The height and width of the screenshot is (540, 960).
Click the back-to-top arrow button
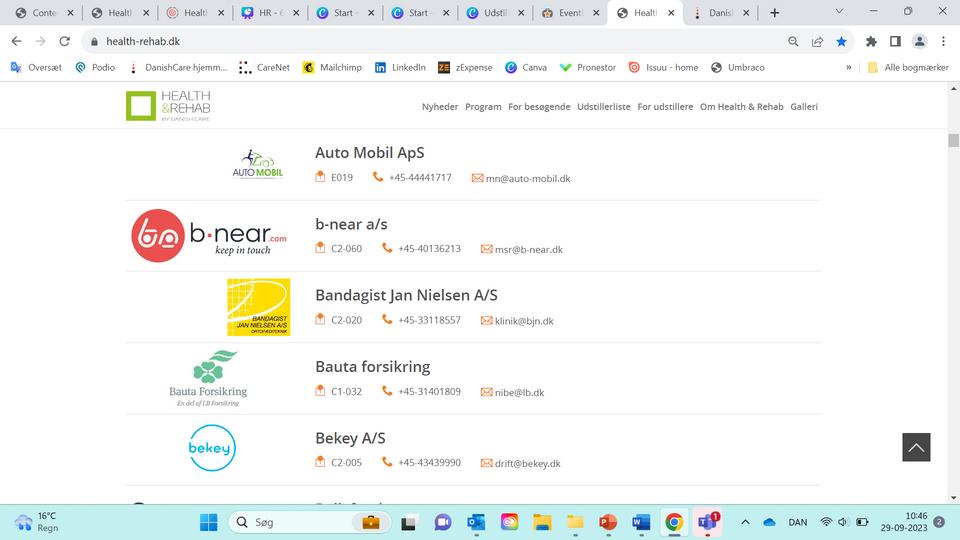point(916,447)
